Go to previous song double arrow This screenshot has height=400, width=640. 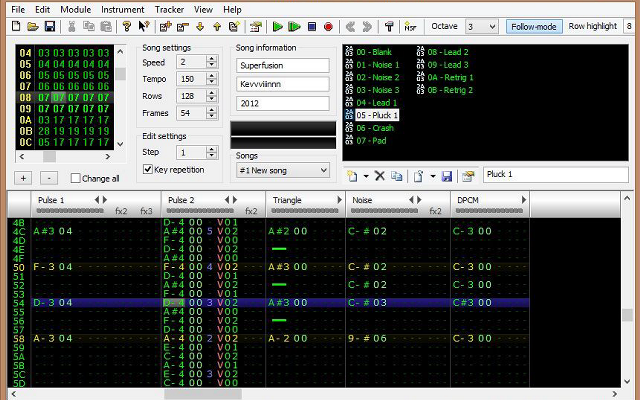click(x=350, y=27)
